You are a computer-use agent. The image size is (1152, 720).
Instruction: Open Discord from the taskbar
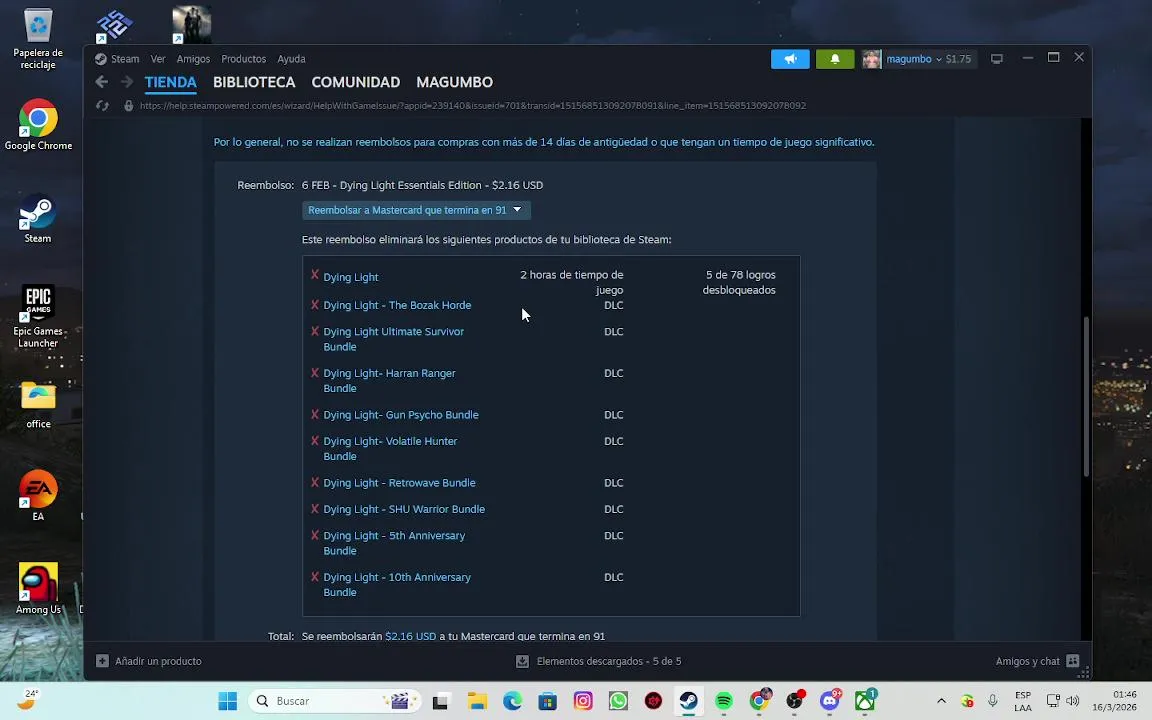pos(830,702)
